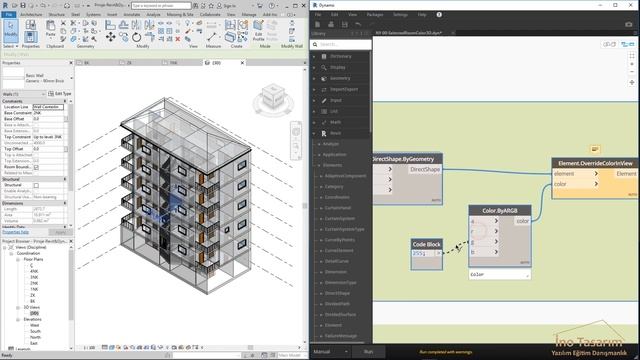The width and height of the screenshot is (640, 360).
Task: Select the Modify tool in Revit ribbon
Action: pos(11,31)
